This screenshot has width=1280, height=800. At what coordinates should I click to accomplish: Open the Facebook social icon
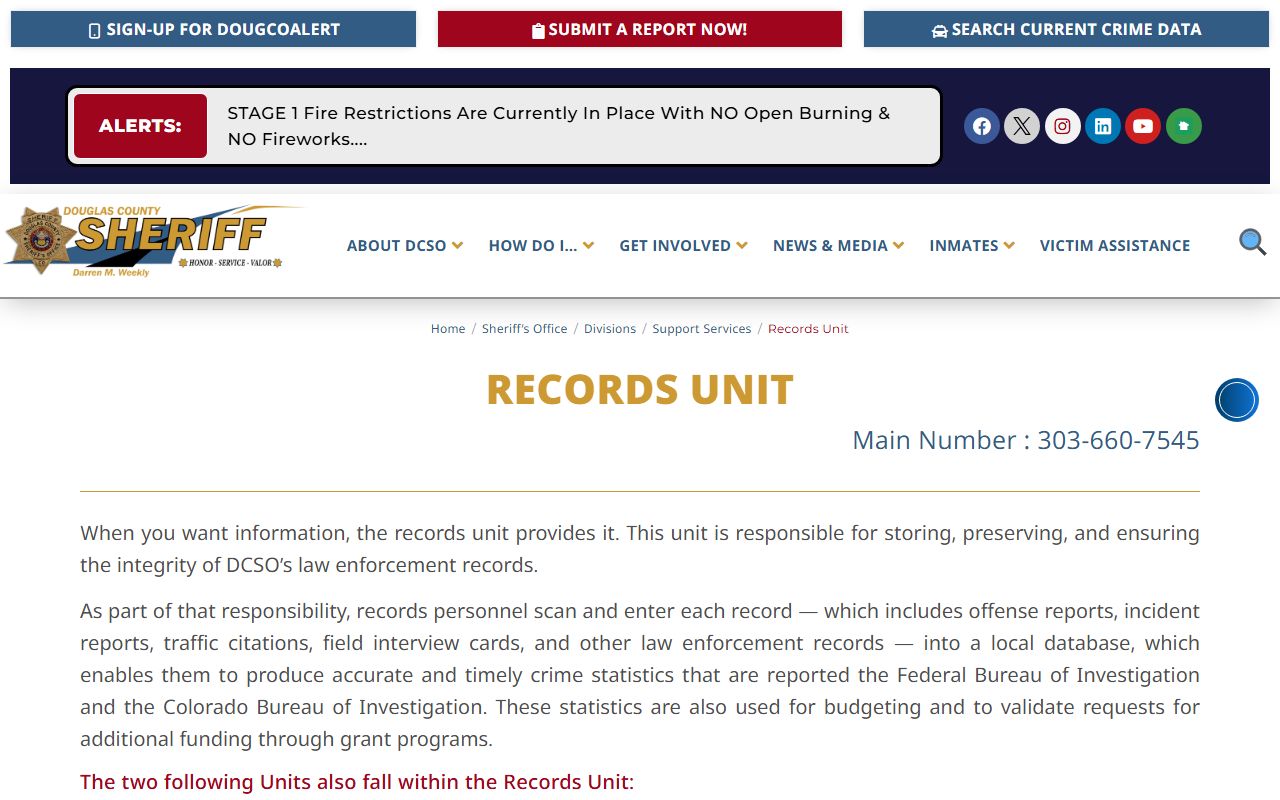982,126
